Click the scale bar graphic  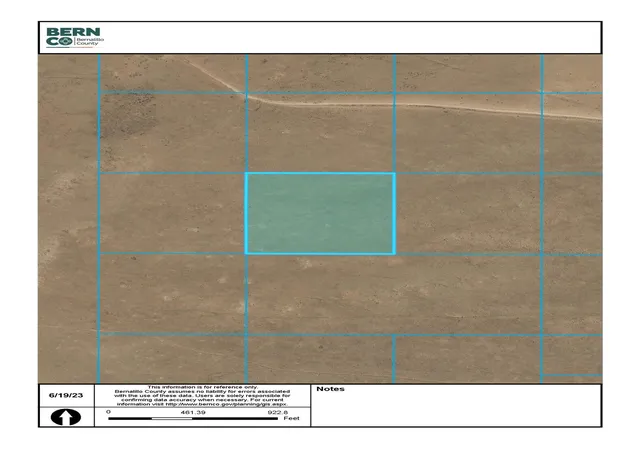point(193,419)
